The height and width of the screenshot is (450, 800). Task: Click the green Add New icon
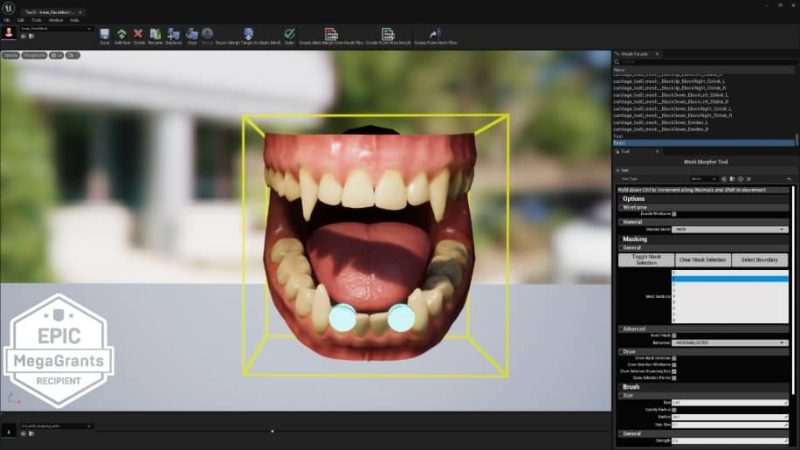click(x=121, y=34)
